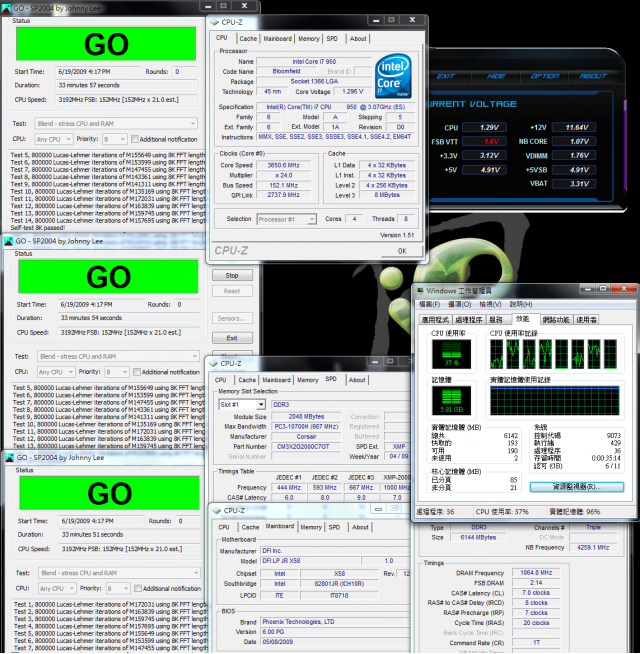The width and height of the screenshot is (640, 654).
Task: Click OK button in CPU-Z window
Action: 402,251
